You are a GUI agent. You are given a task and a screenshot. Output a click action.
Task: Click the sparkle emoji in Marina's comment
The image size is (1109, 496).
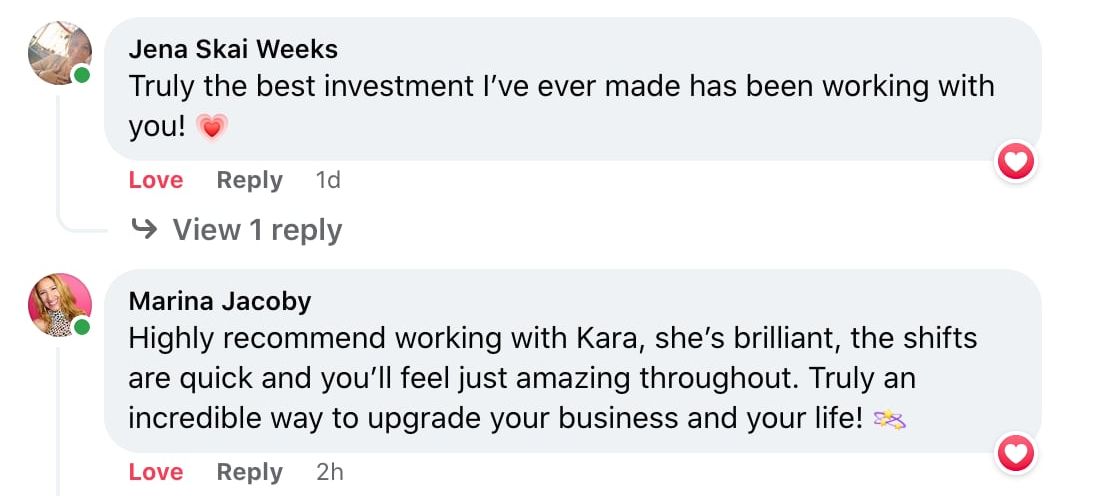[x=890, y=420]
